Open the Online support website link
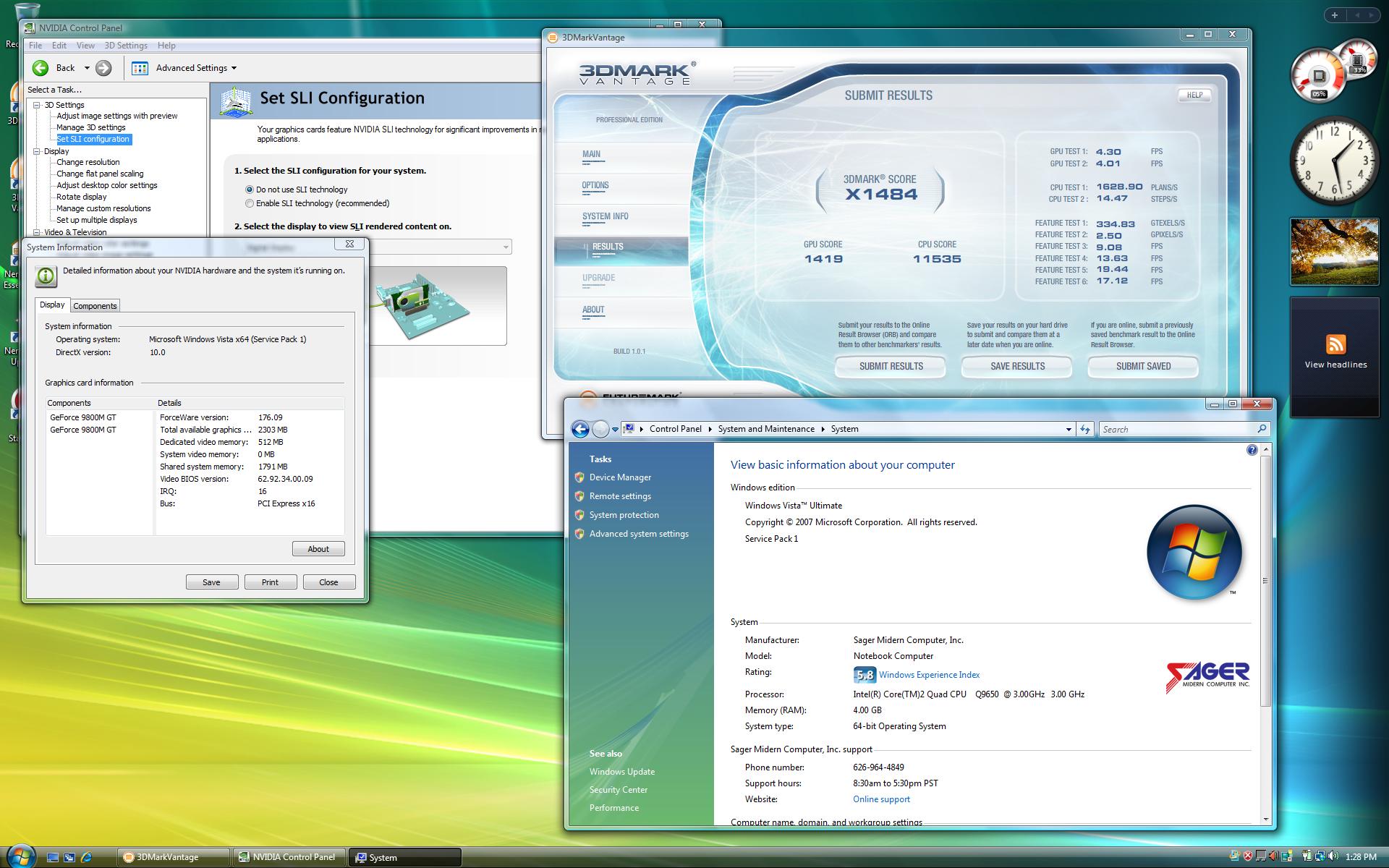This screenshot has height=868, width=1389. pyautogui.click(x=881, y=799)
